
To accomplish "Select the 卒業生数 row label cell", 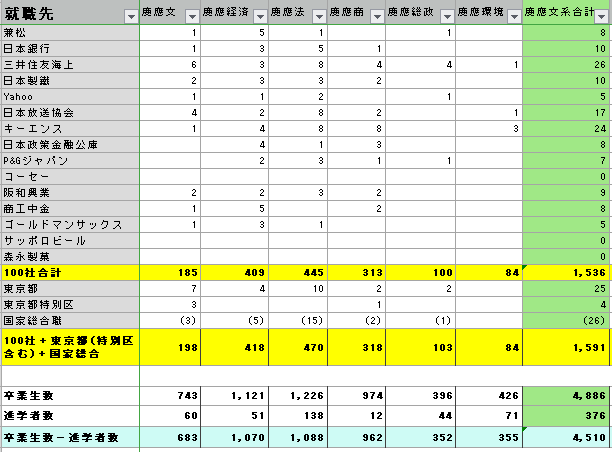I will pyautogui.click(x=69, y=396).
